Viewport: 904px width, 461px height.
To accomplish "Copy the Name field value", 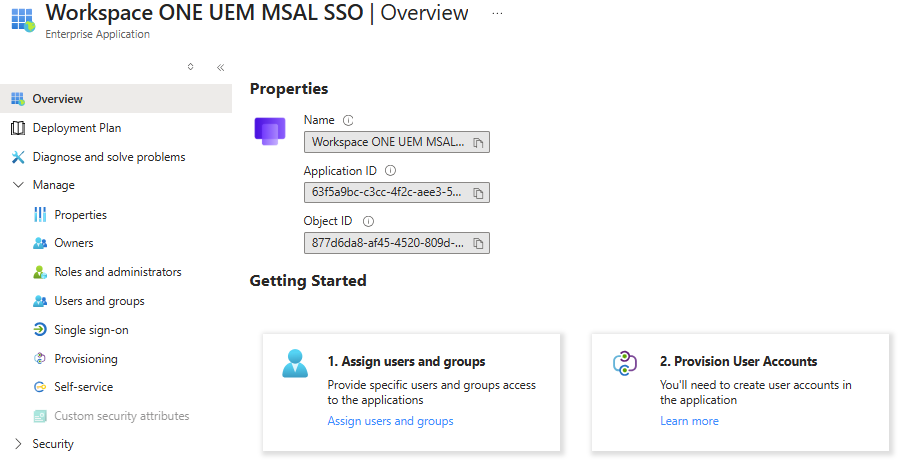I will pyautogui.click(x=478, y=142).
